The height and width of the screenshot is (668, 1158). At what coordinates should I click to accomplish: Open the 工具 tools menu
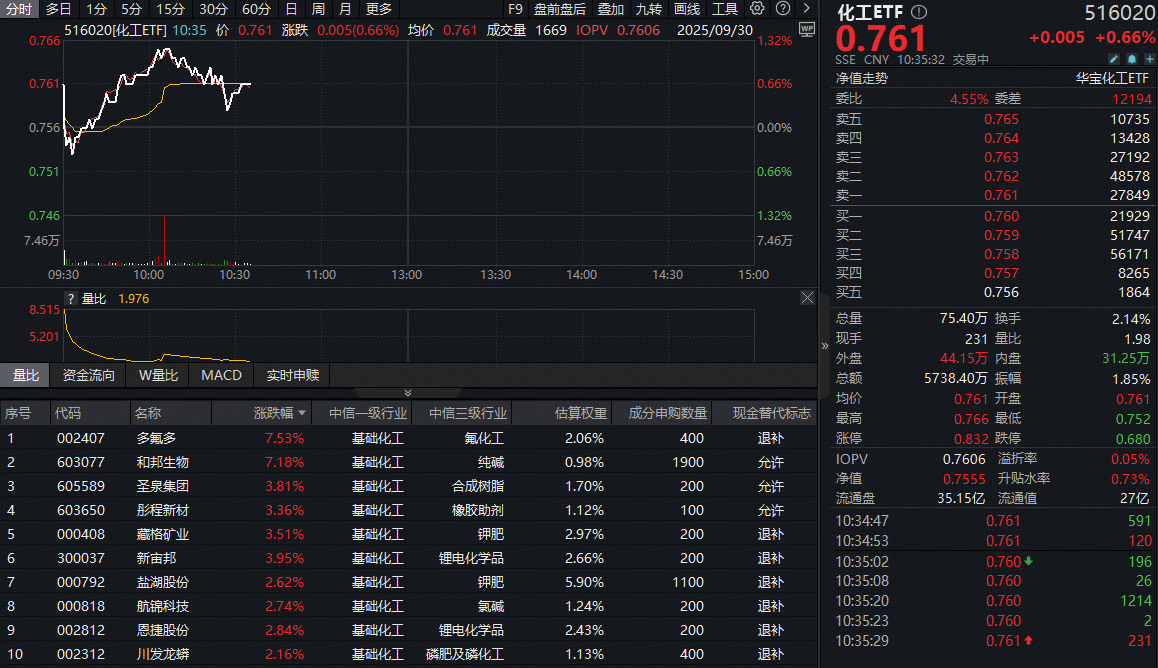tap(724, 9)
